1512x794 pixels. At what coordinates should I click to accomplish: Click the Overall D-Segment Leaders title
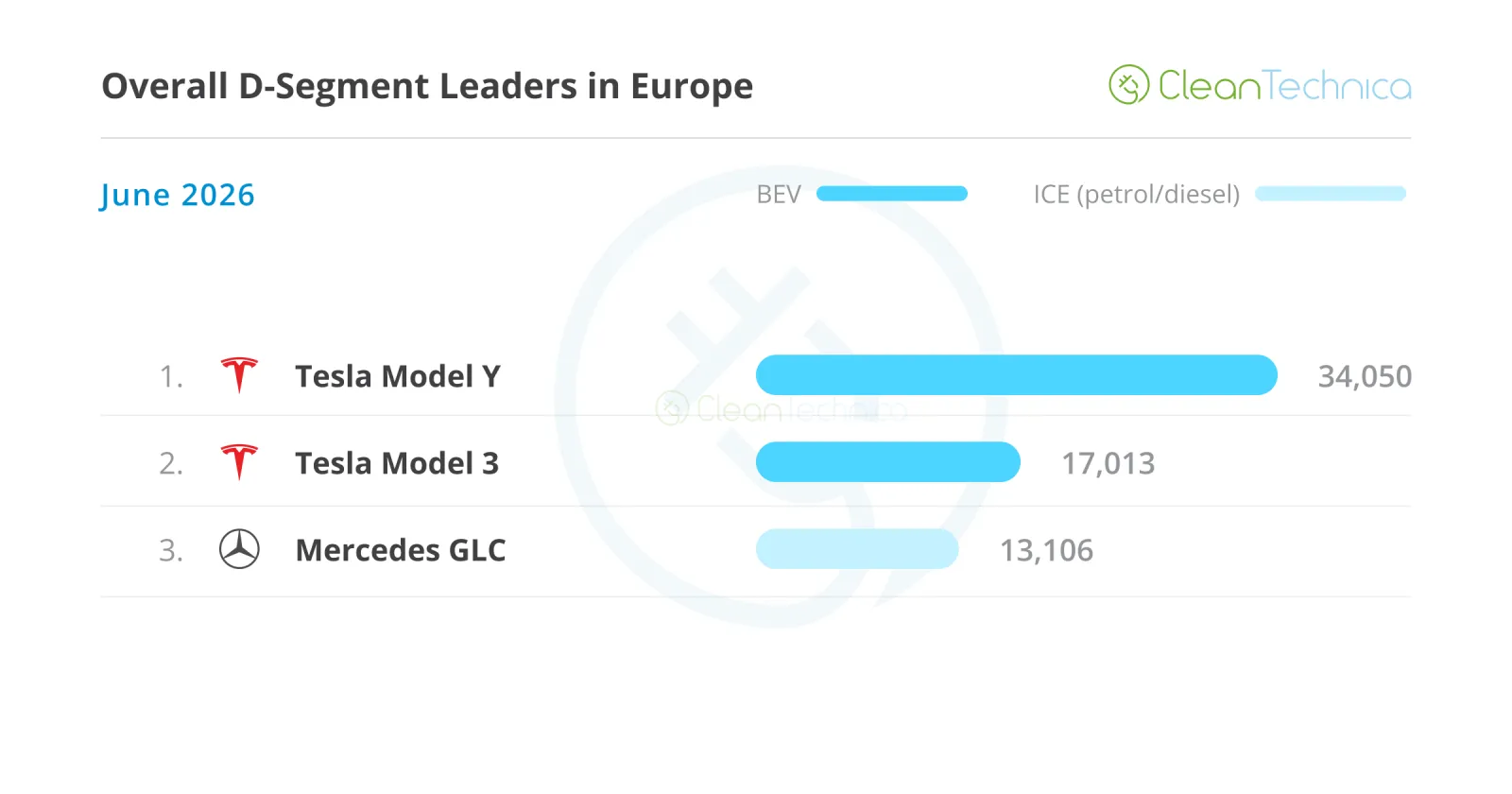(427, 86)
